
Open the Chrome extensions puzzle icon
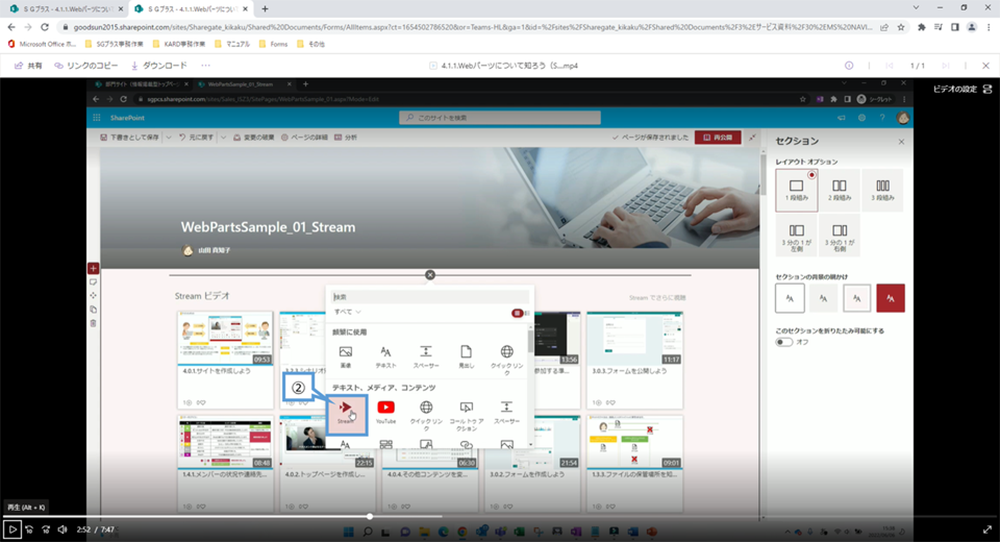[x=922, y=27]
